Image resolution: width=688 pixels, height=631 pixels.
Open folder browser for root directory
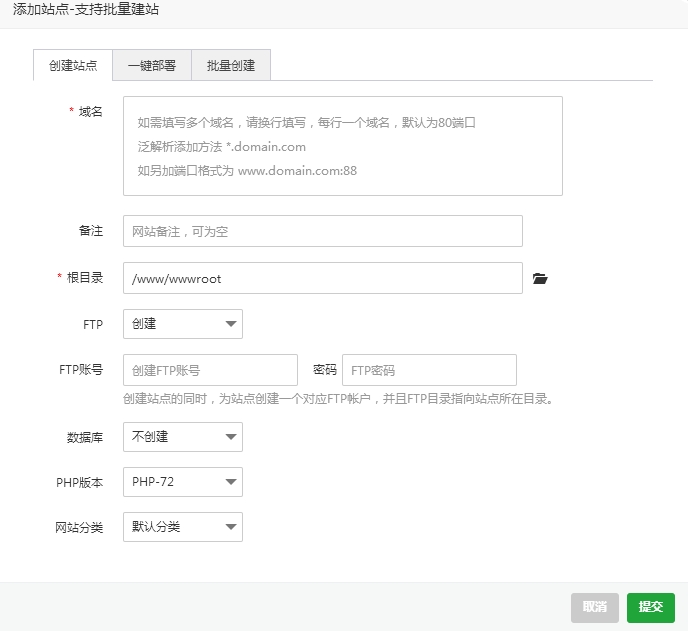540,279
